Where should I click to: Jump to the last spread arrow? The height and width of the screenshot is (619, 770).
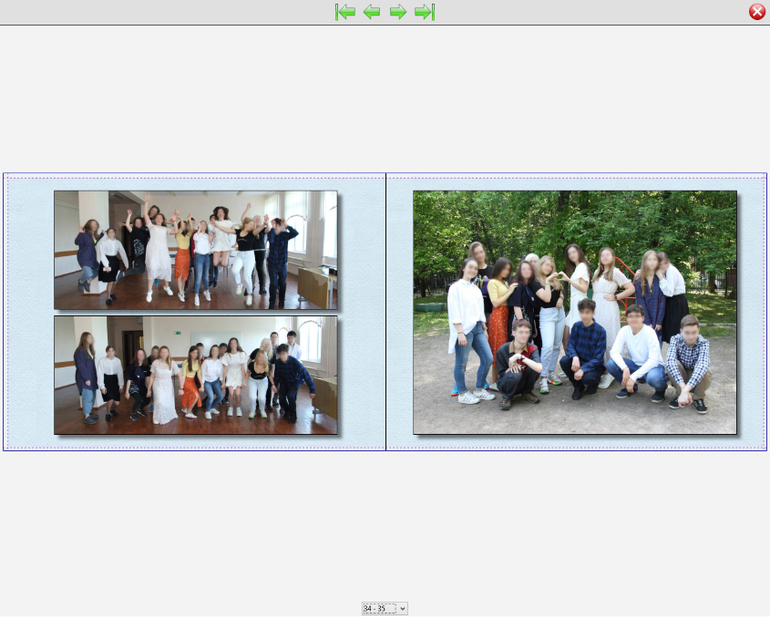pos(424,12)
